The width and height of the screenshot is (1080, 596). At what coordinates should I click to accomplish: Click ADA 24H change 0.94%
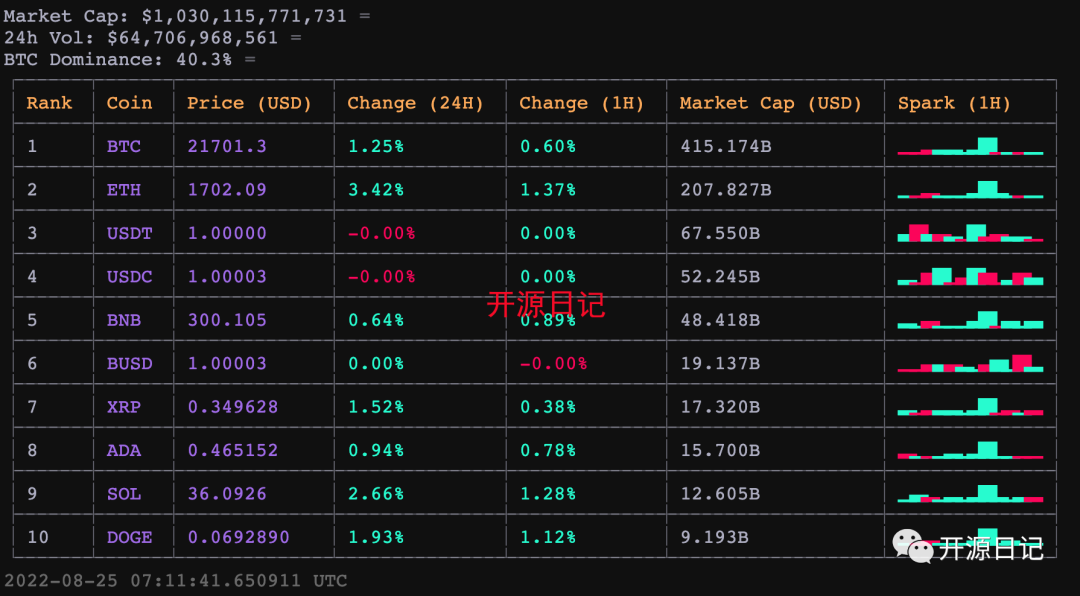point(376,451)
